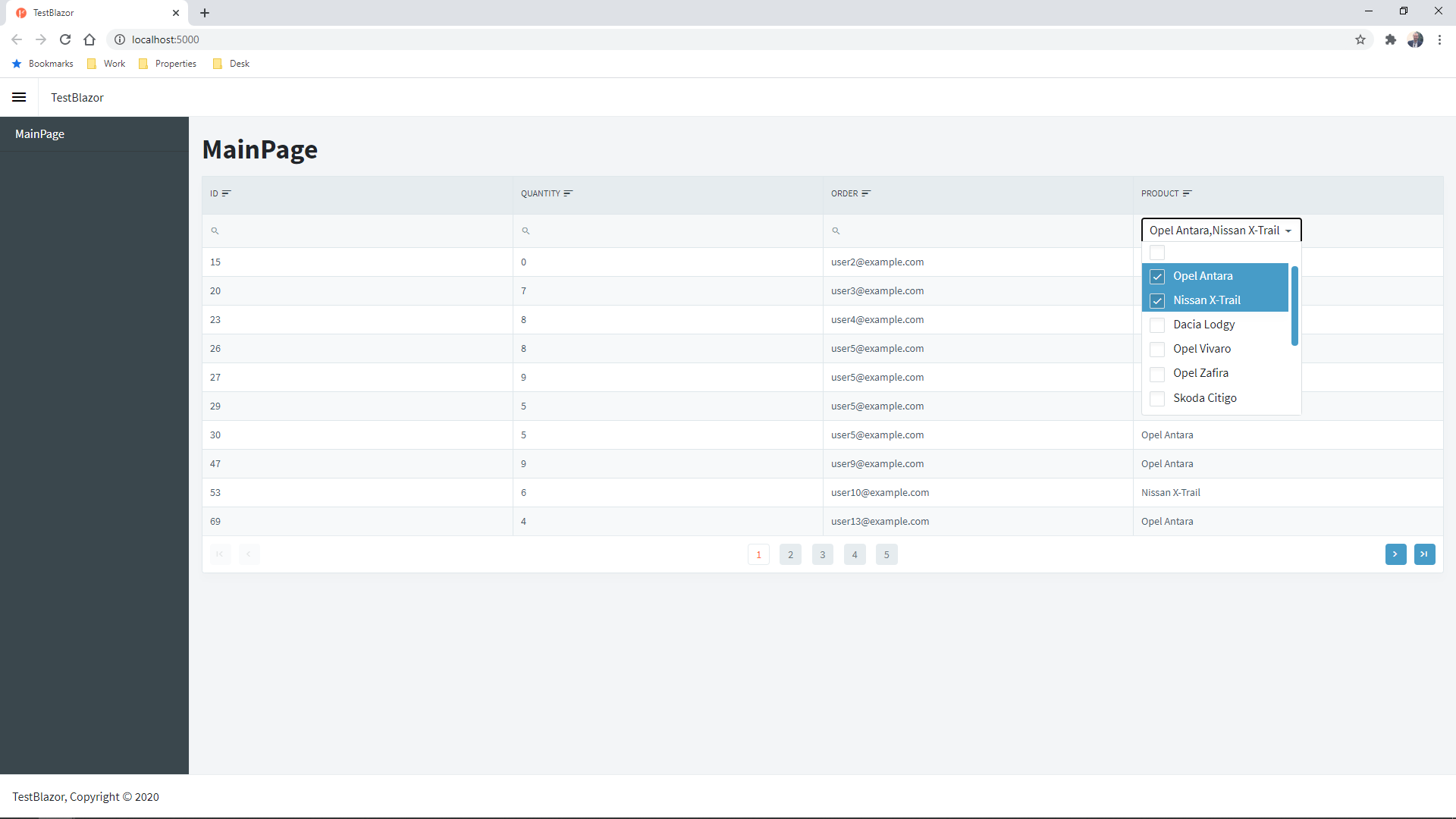Open the browser customize menu
Viewport: 1456px width, 819px height.
(1440, 39)
